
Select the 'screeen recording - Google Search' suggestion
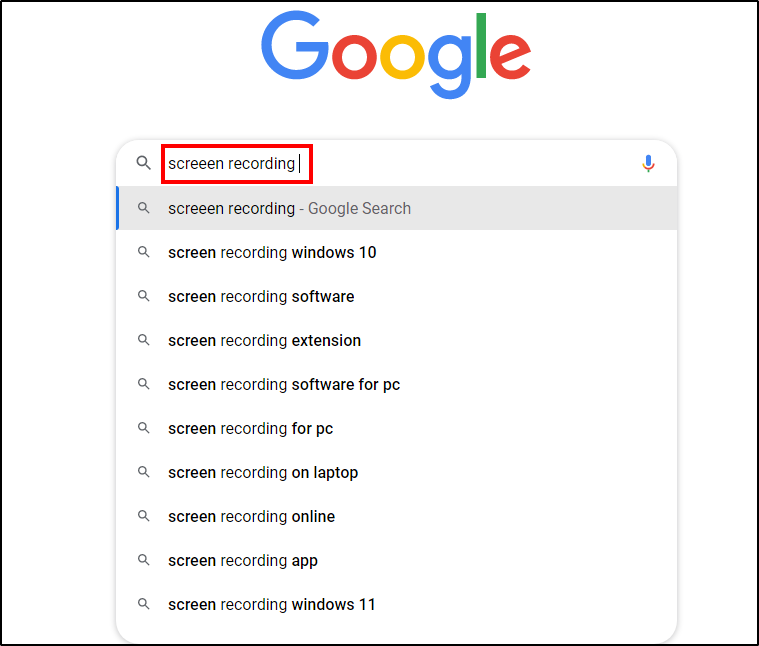(289, 209)
